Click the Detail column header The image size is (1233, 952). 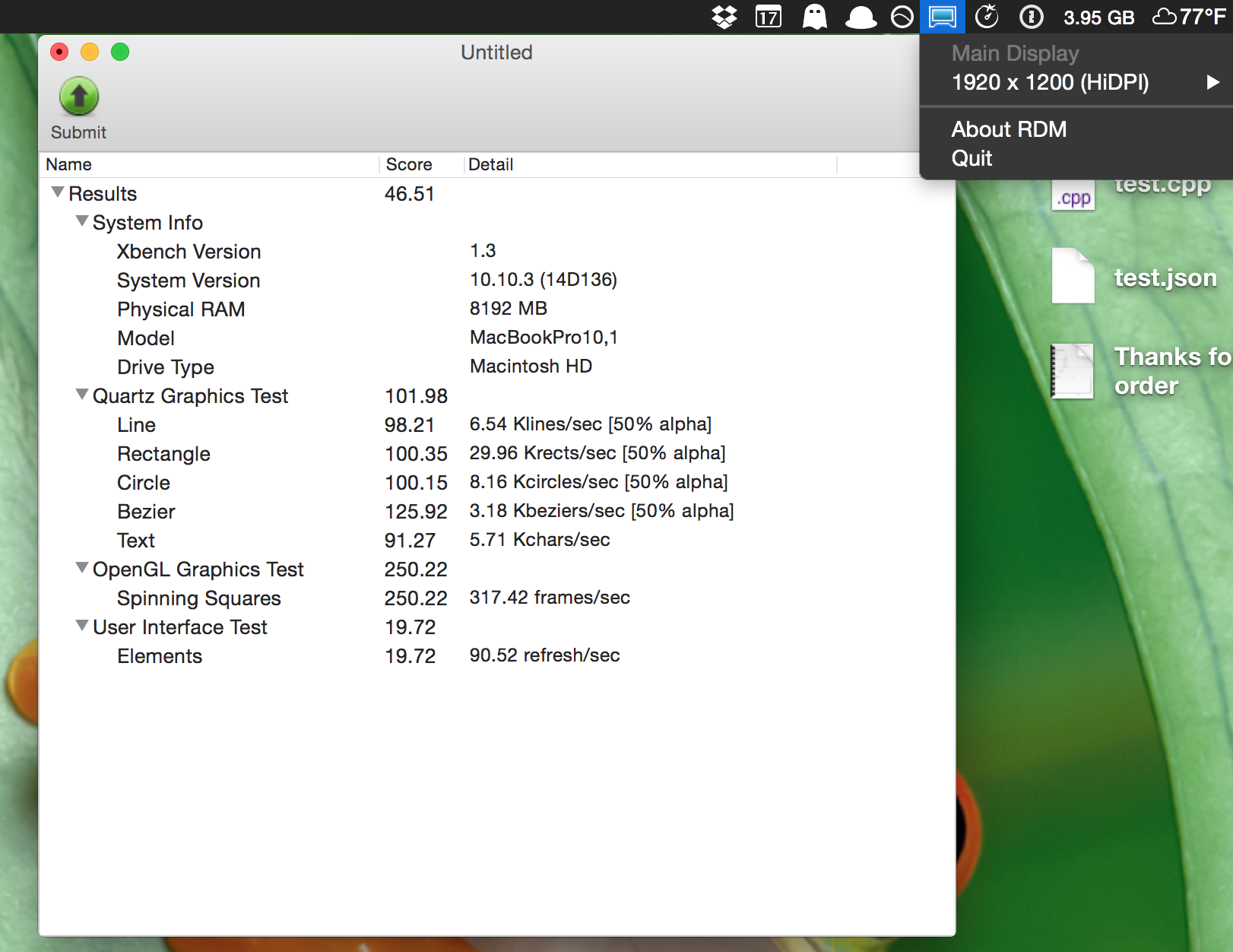point(650,164)
